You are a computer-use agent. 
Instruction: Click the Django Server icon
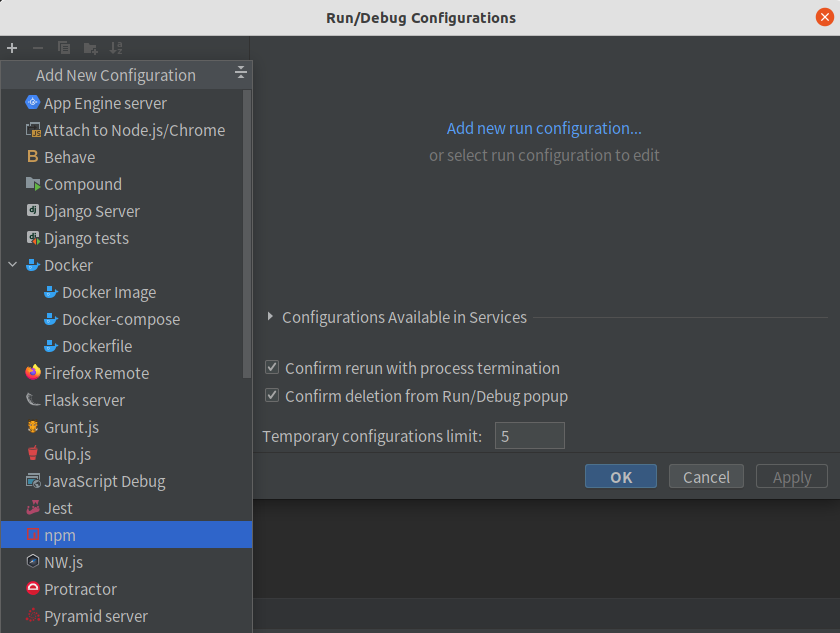[x=33, y=210]
